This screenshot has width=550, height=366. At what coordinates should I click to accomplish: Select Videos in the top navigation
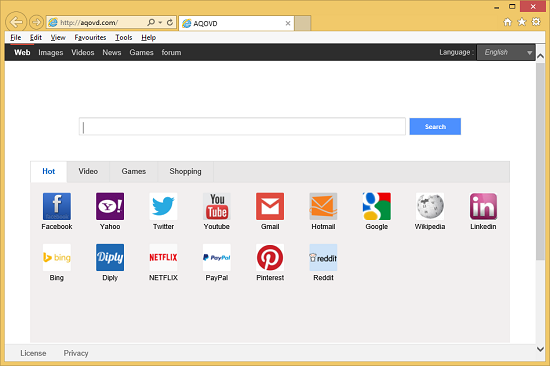coord(83,52)
